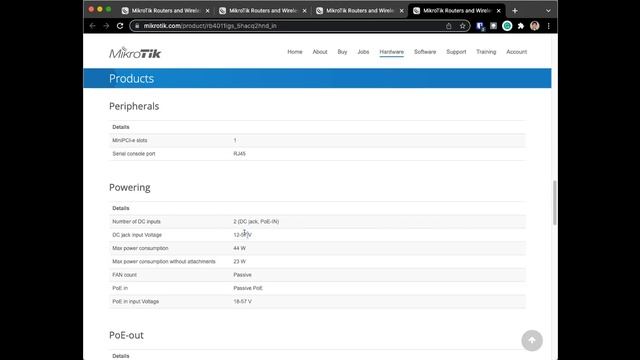Open the Buy menu item
This screenshot has height=360, width=640.
342,52
